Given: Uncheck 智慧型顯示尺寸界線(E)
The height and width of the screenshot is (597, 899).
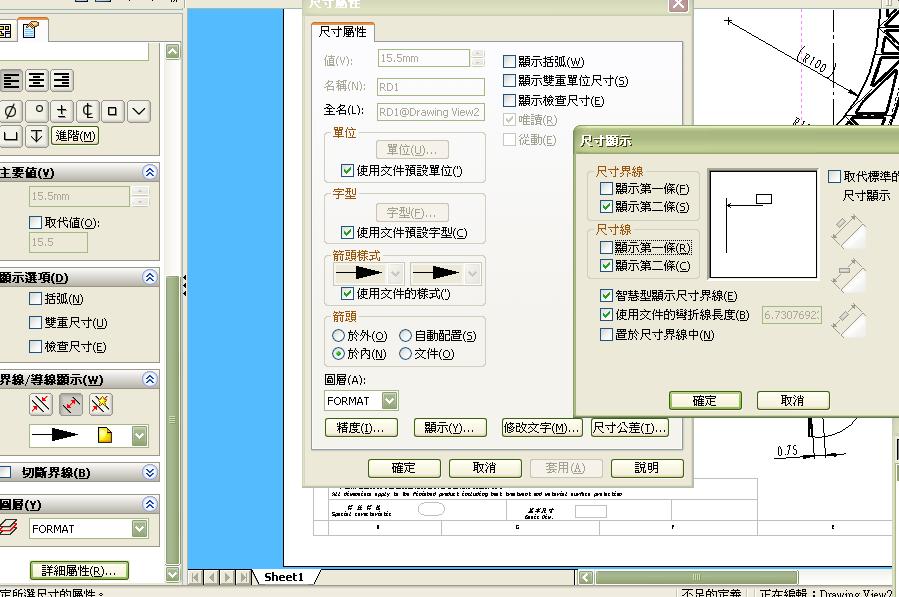Looking at the screenshot, I should coord(606,295).
